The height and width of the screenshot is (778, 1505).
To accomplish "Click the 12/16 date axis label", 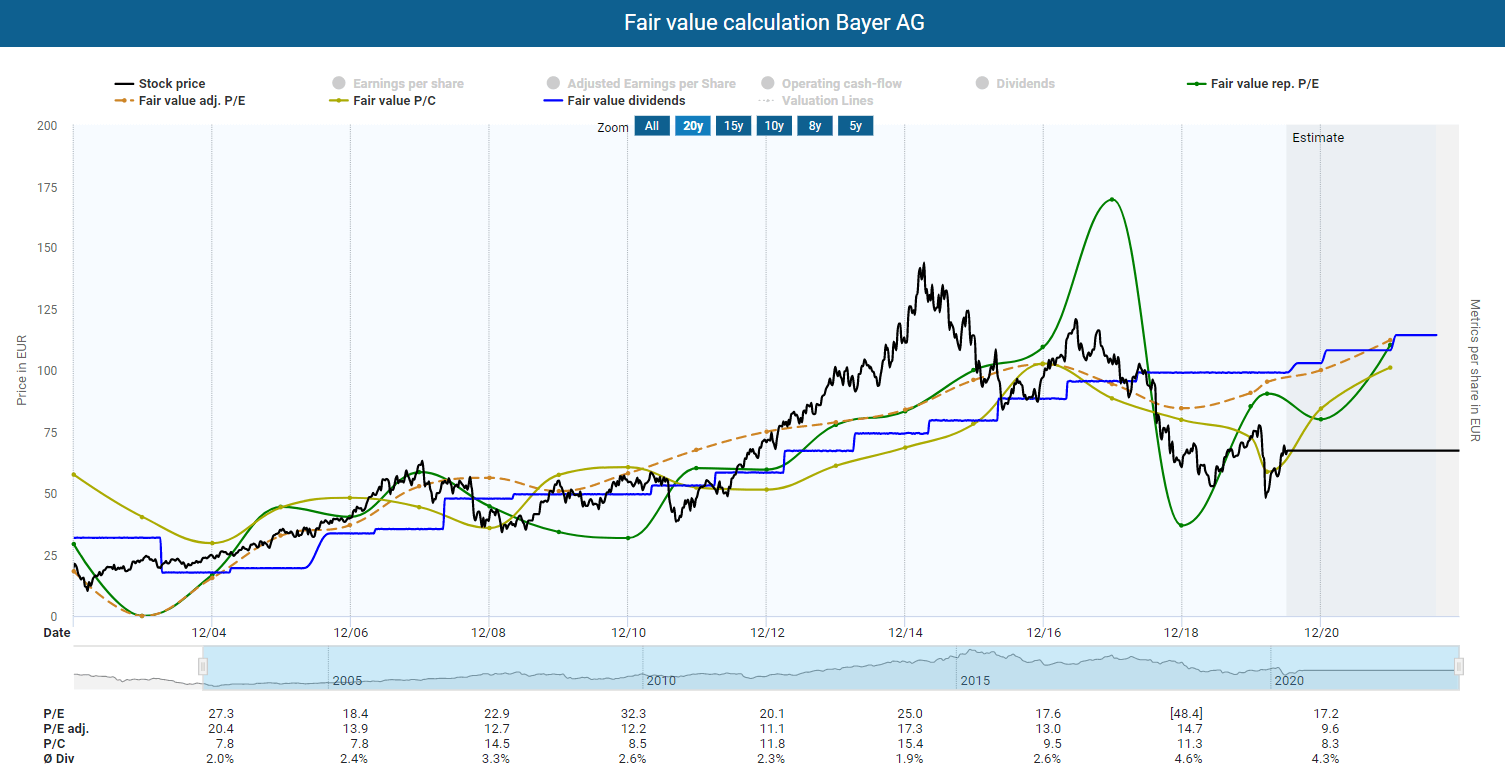I will pos(1043,633).
